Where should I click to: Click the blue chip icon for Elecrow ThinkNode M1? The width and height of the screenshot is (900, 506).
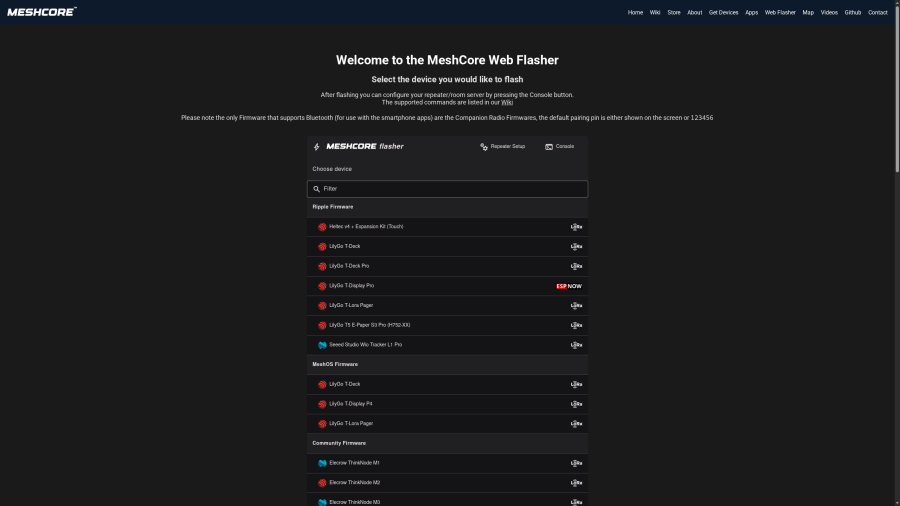click(x=322, y=463)
